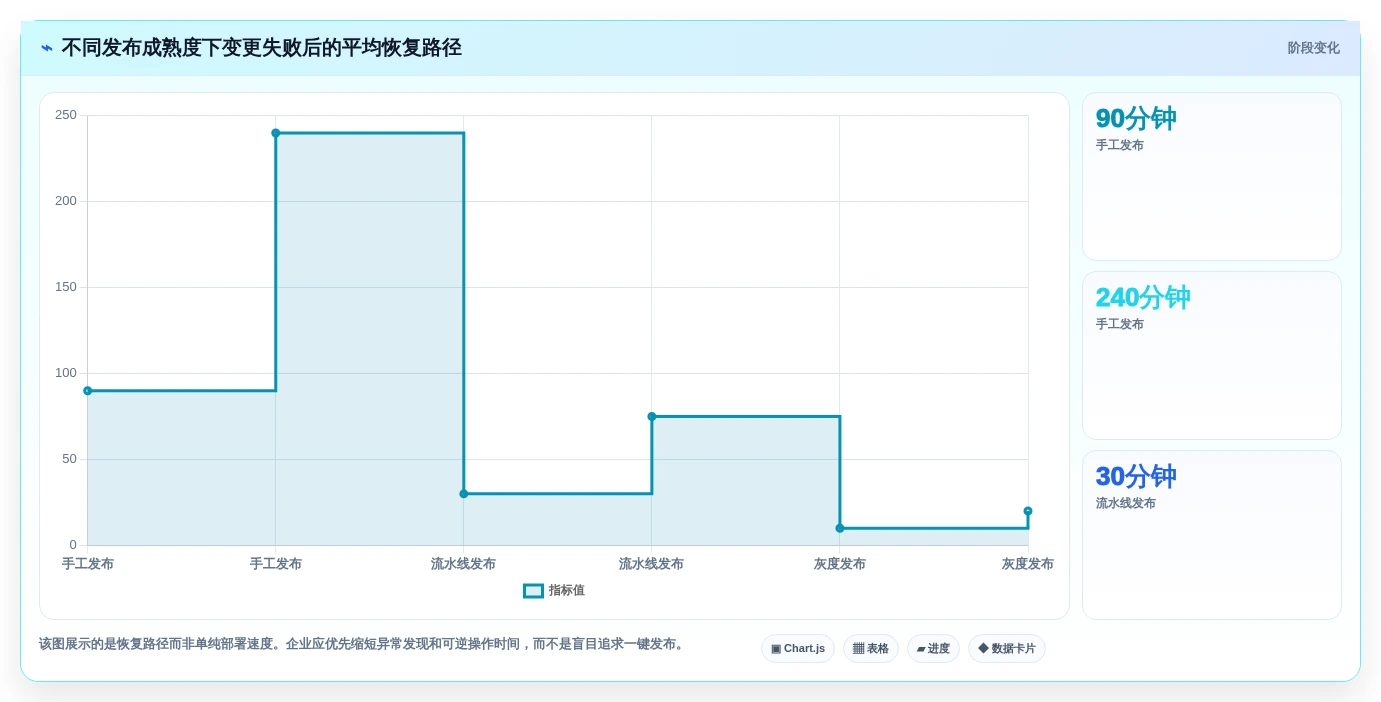Open the 90分钟 手工发布 card
Viewport: 1381px width, 702px height.
point(1212,177)
